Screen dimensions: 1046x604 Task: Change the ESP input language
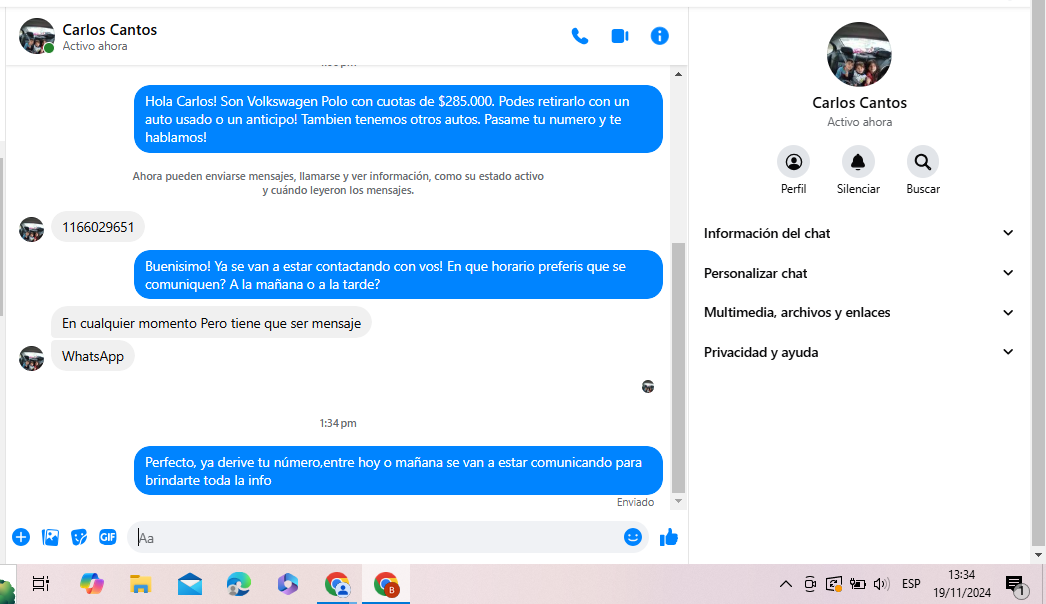click(x=911, y=584)
